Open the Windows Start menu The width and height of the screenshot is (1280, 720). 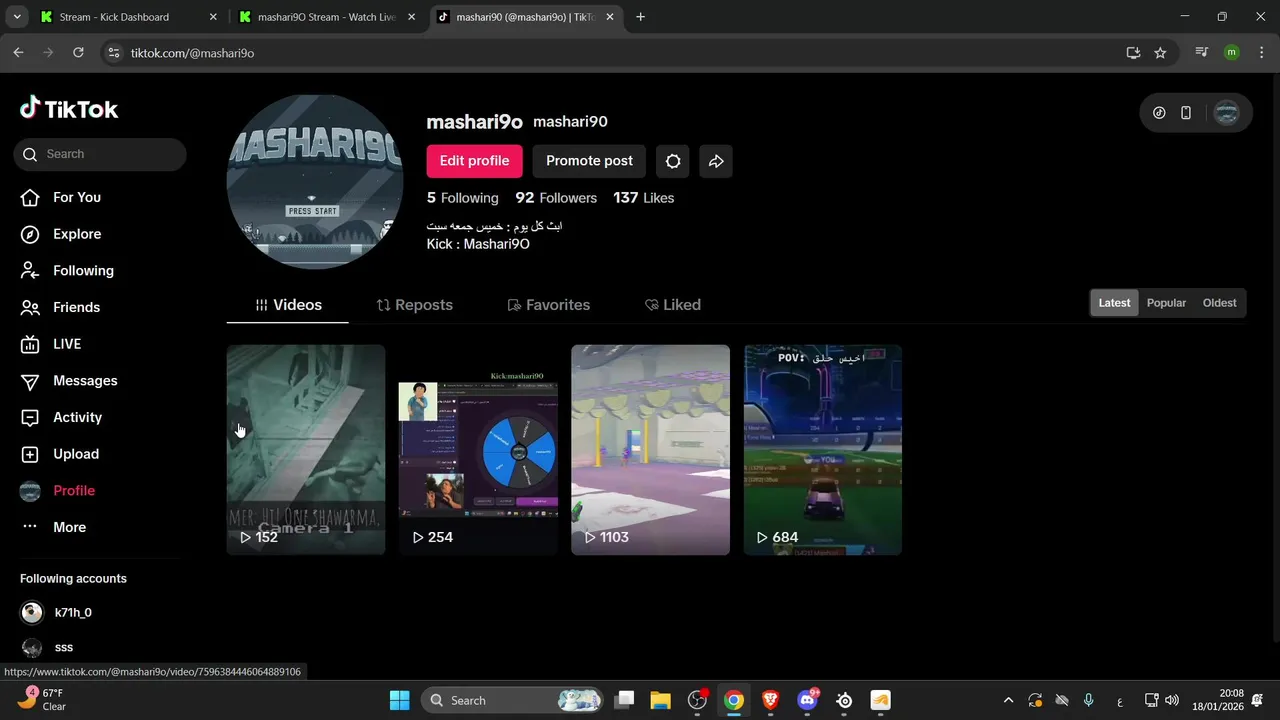coord(399,700)
